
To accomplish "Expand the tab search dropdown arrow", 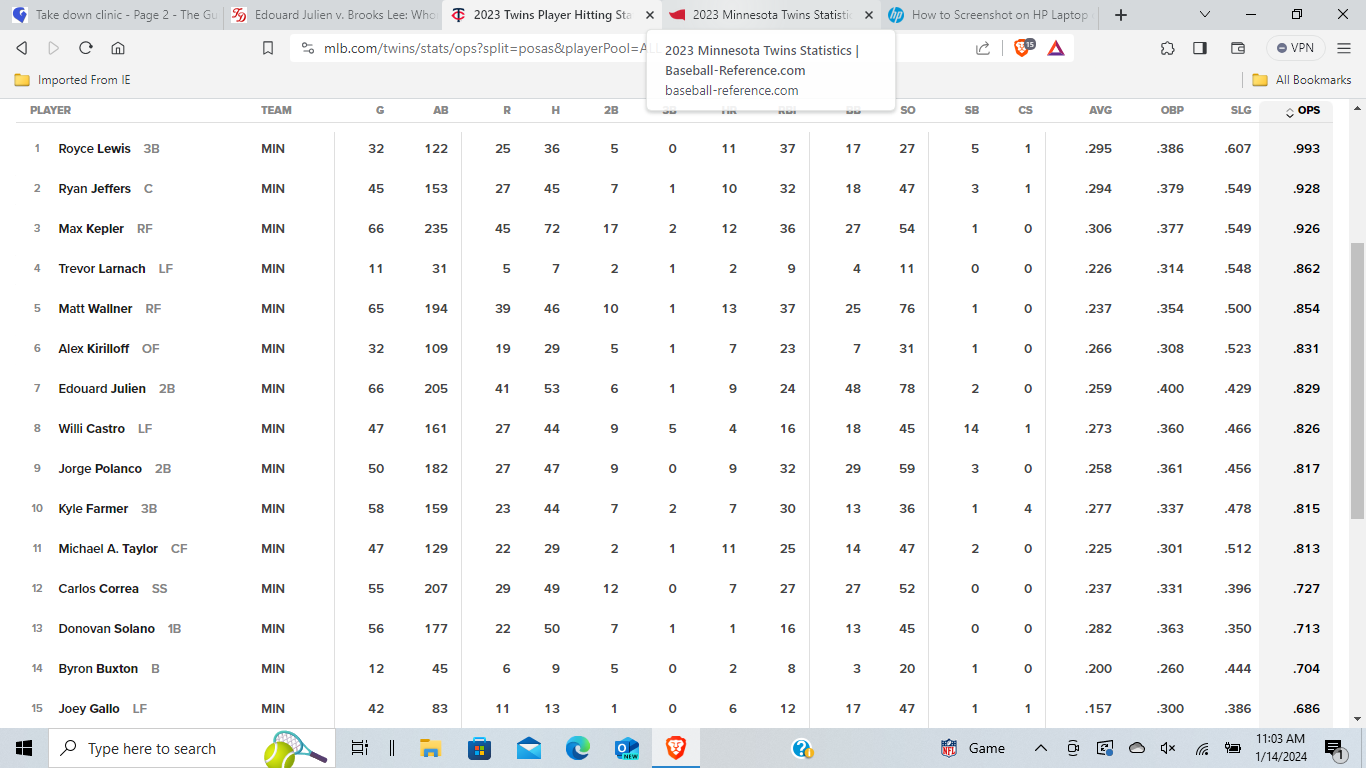I will coord(1204,15).
